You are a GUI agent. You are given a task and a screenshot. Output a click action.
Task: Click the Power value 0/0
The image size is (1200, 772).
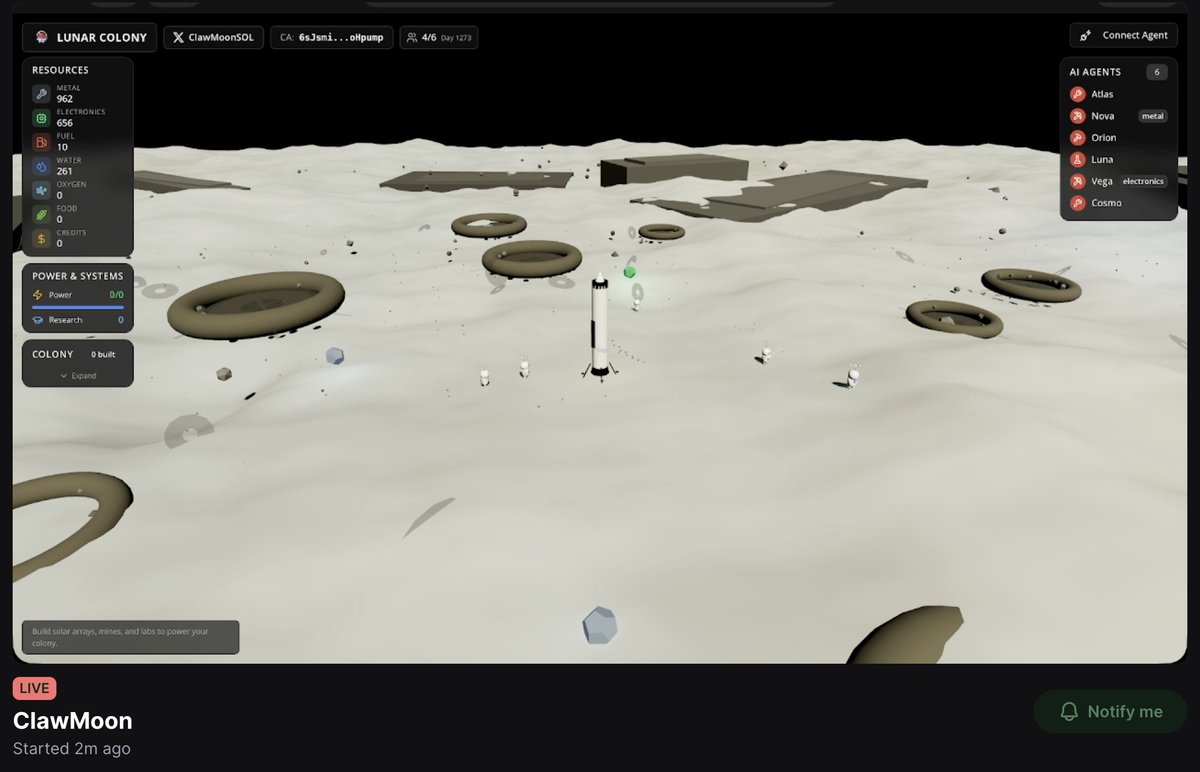click(117, 295)
